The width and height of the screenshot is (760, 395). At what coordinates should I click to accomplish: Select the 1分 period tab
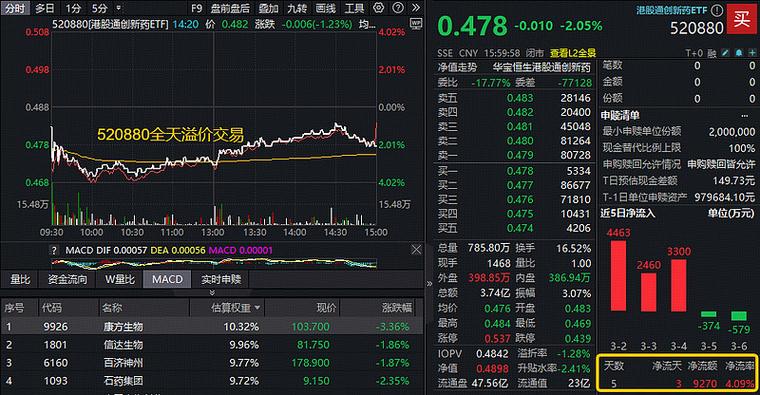tap(73, 8)
